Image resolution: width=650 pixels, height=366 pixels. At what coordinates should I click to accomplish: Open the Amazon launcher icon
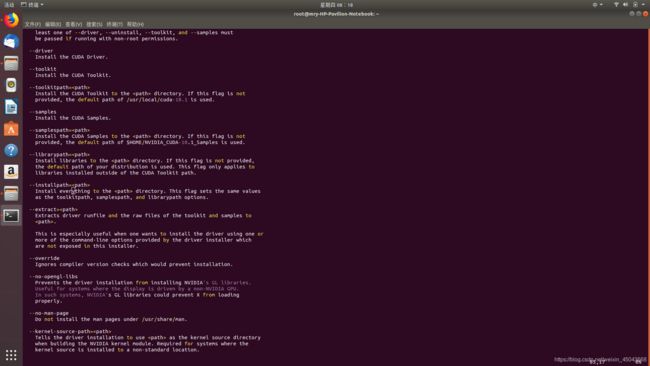11,172
